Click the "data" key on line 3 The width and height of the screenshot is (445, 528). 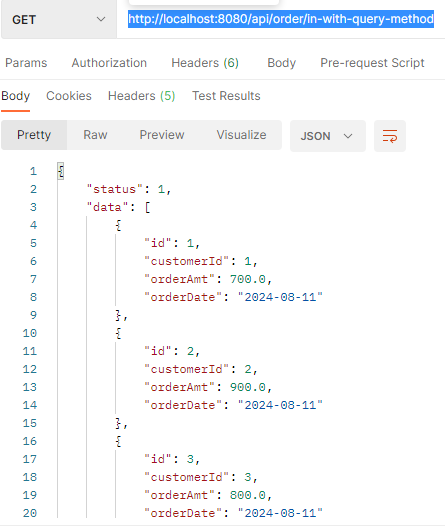107,207
